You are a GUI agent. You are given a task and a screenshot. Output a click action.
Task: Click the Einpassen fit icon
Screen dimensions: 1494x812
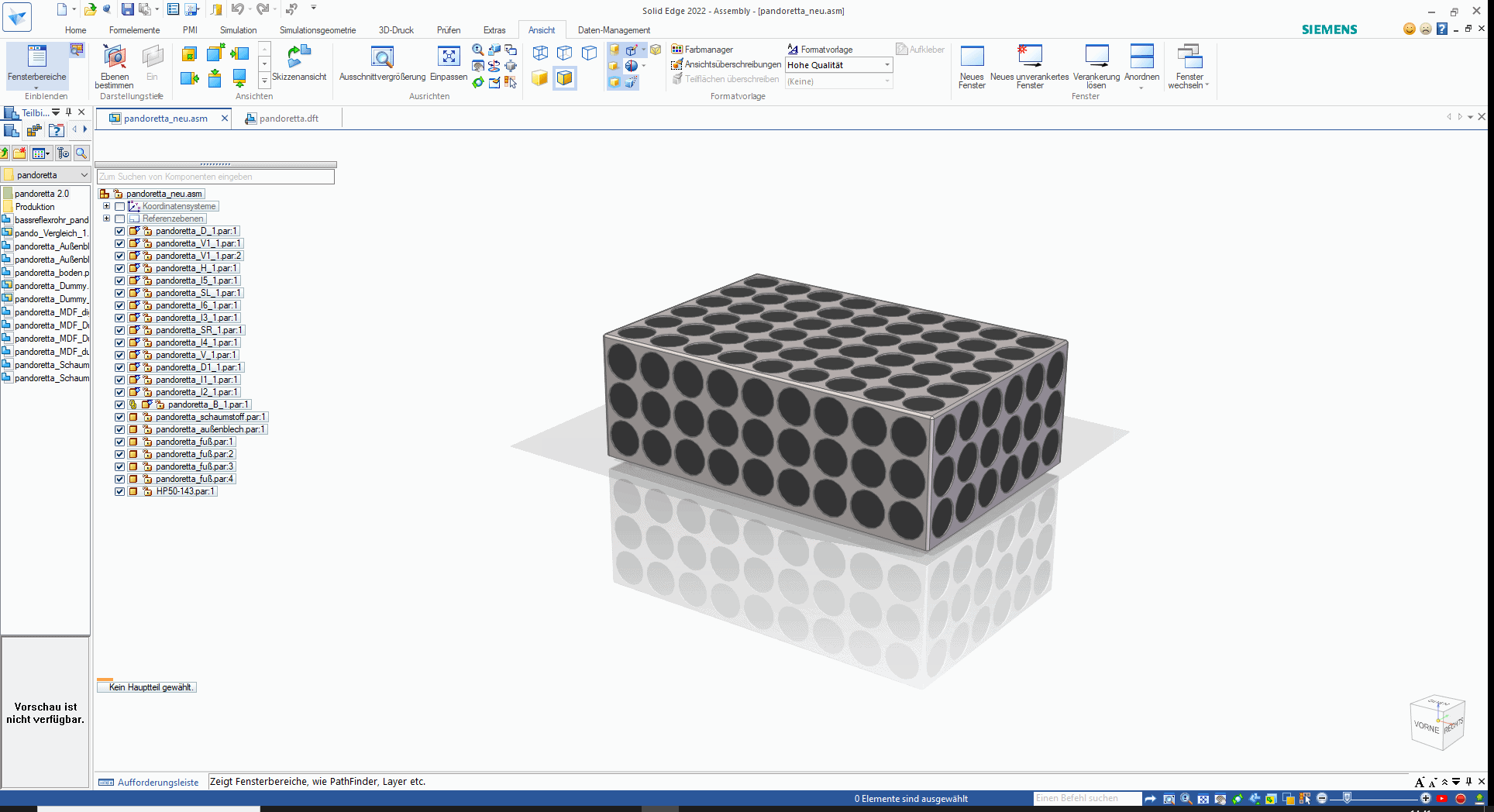449,64
